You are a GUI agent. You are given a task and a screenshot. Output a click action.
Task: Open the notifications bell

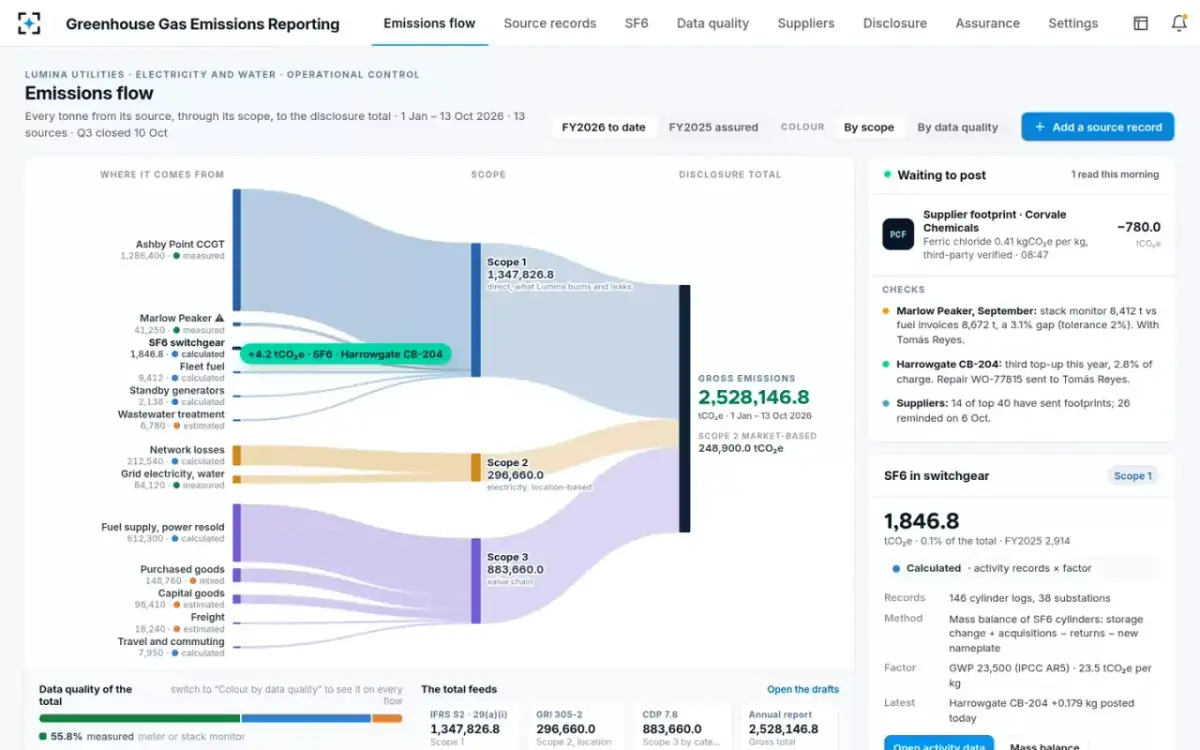click(x=1179, y=23)
